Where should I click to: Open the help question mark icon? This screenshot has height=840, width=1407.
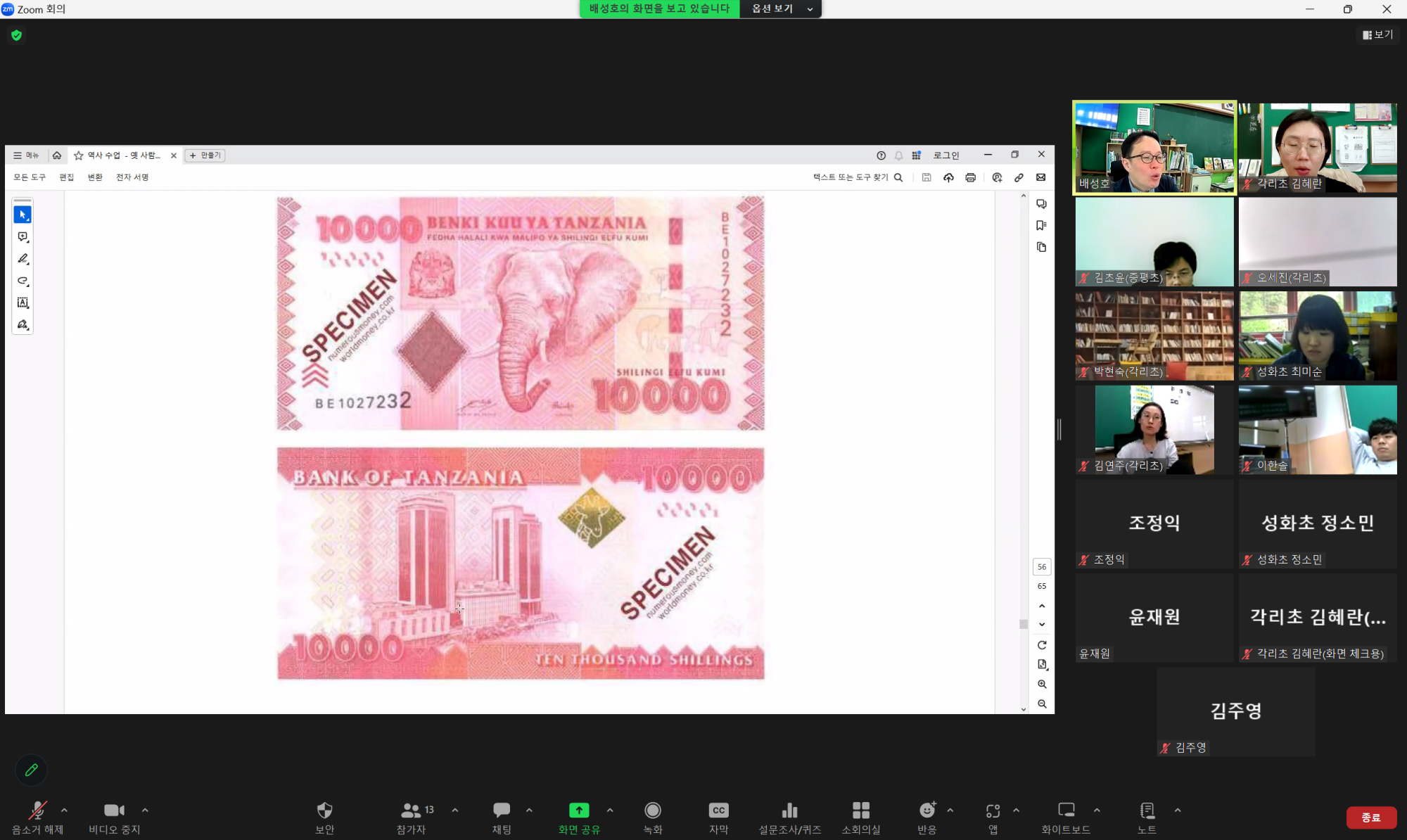(881, 155)
